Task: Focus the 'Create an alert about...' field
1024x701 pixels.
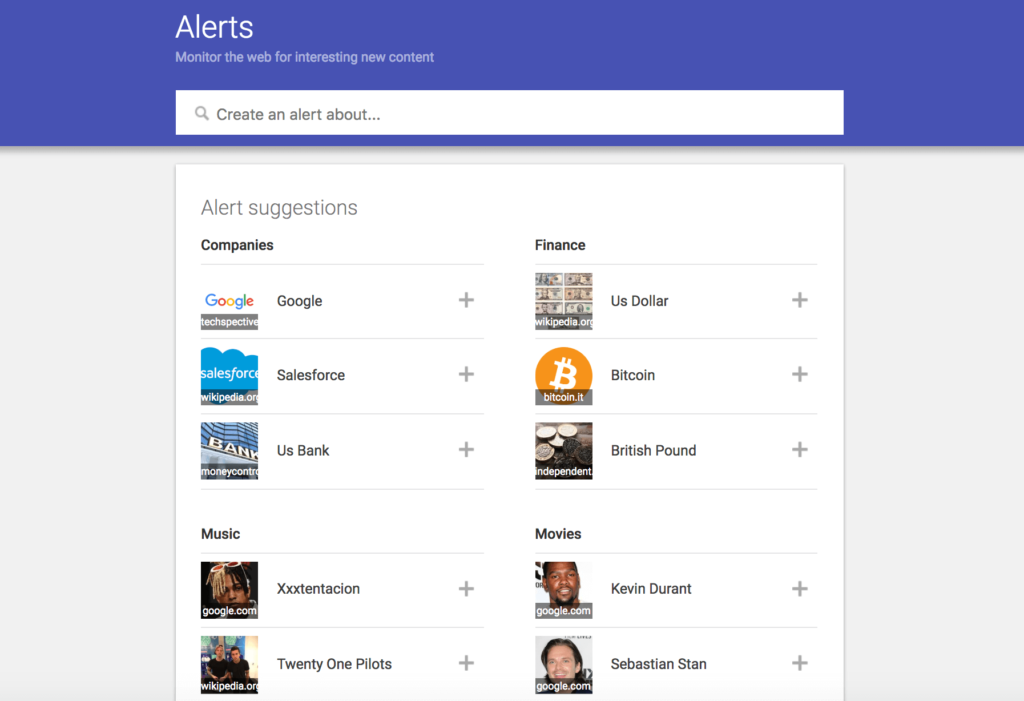Action: pos(509,113)
